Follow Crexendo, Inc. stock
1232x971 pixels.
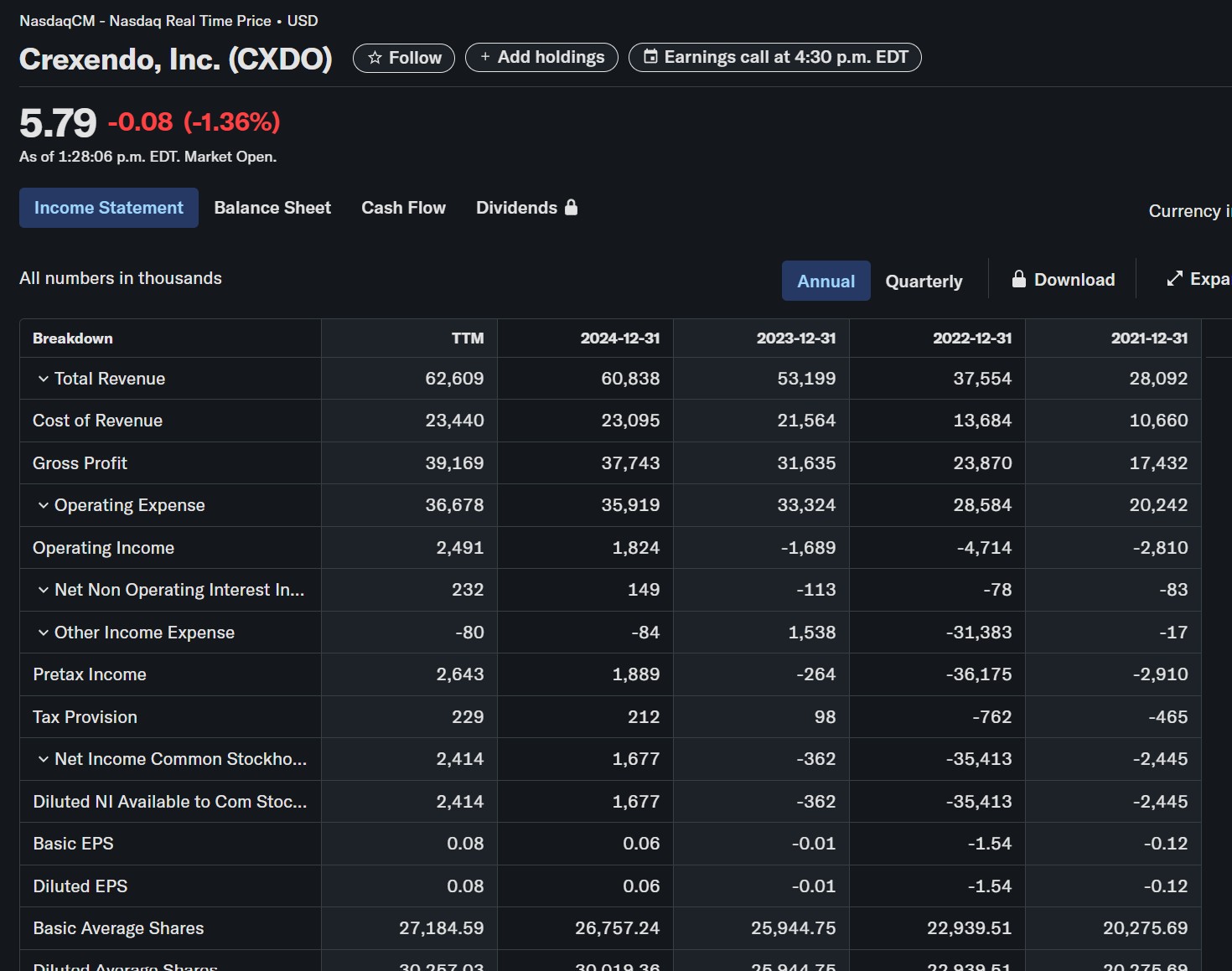point(404,58)
